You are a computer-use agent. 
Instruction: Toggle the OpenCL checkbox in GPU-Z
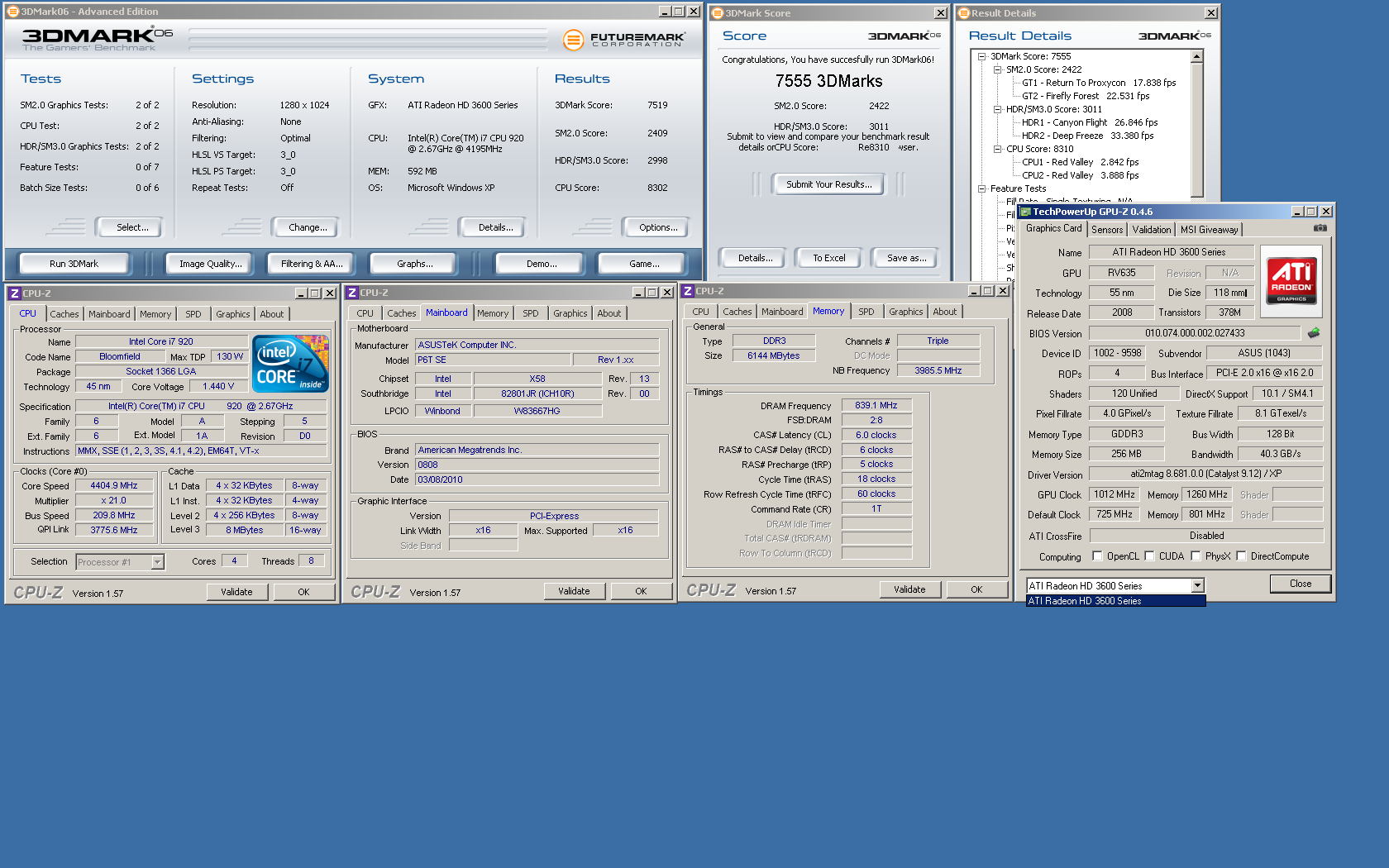point(1097,556)
